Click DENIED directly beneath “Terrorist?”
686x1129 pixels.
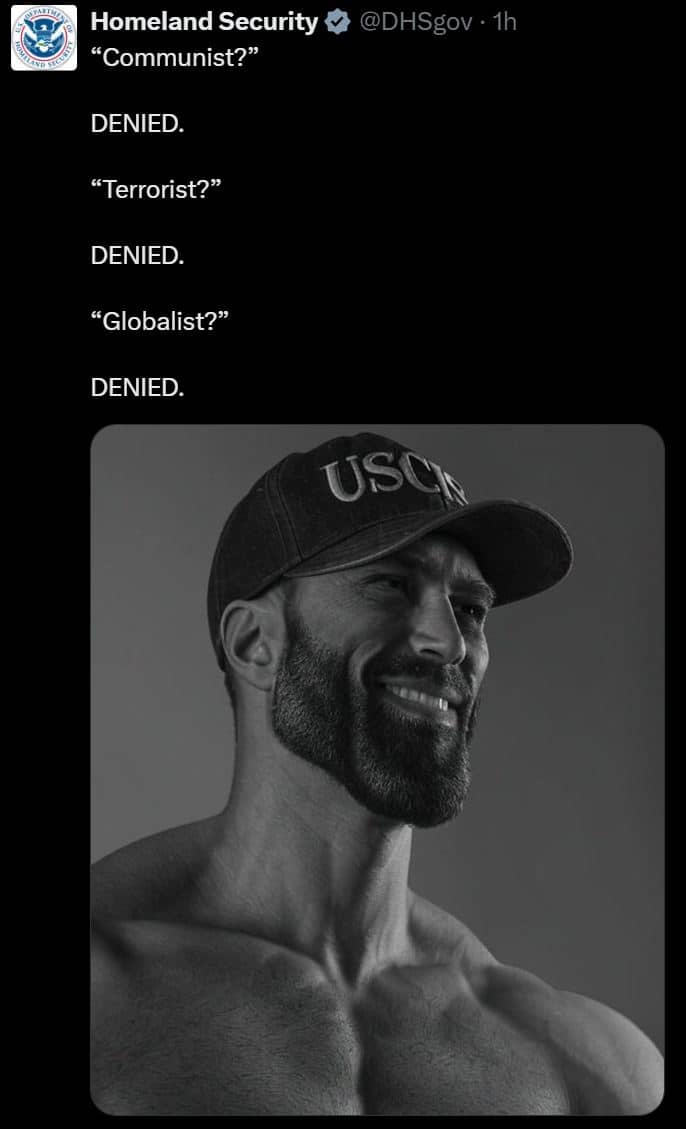coord(137,256)
